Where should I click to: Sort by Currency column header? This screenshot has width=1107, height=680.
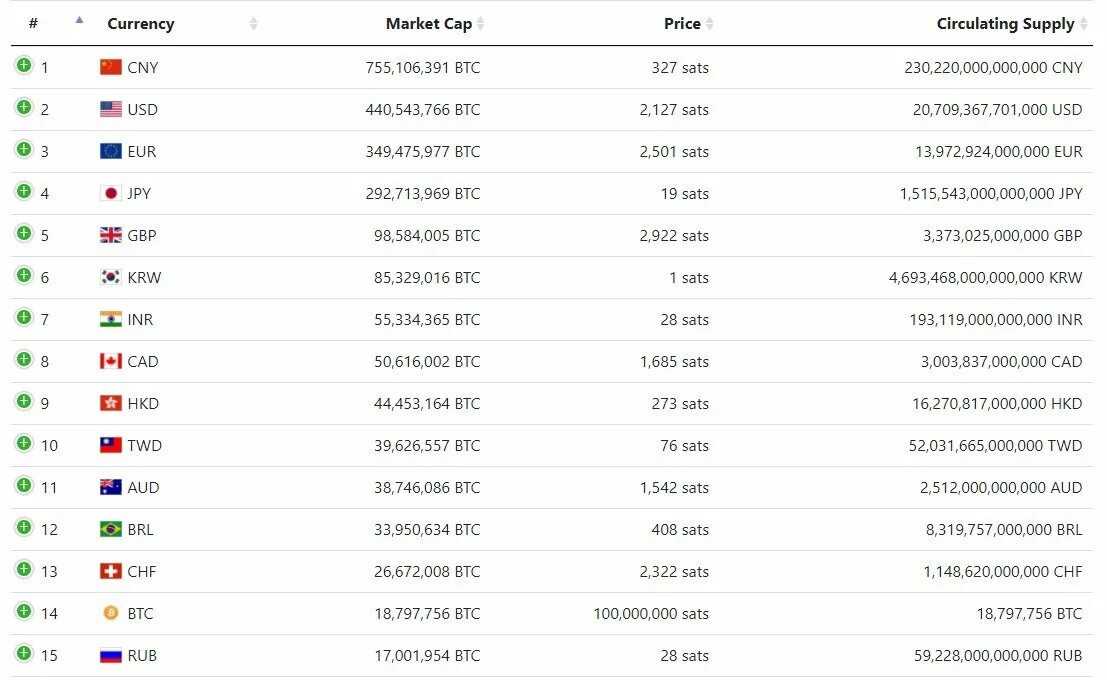tap(140, 24)
